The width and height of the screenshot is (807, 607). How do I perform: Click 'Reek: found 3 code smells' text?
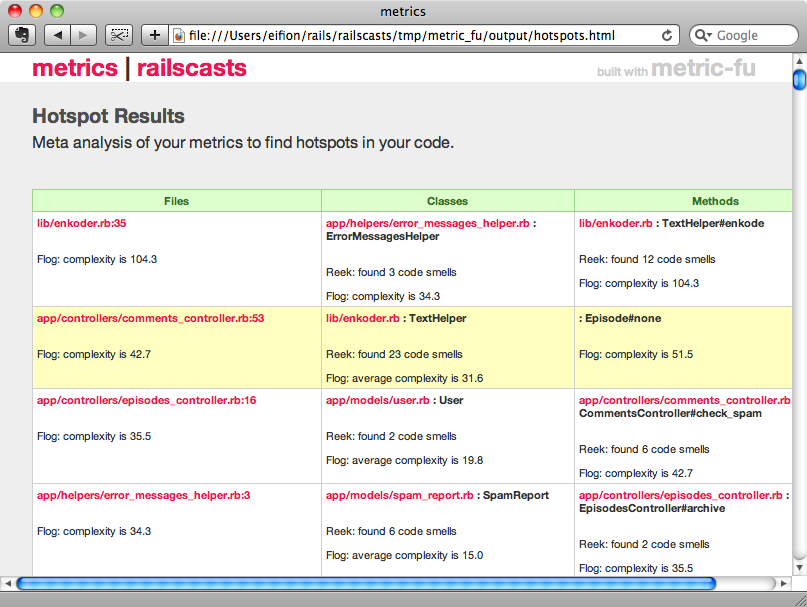coord(391,272)
